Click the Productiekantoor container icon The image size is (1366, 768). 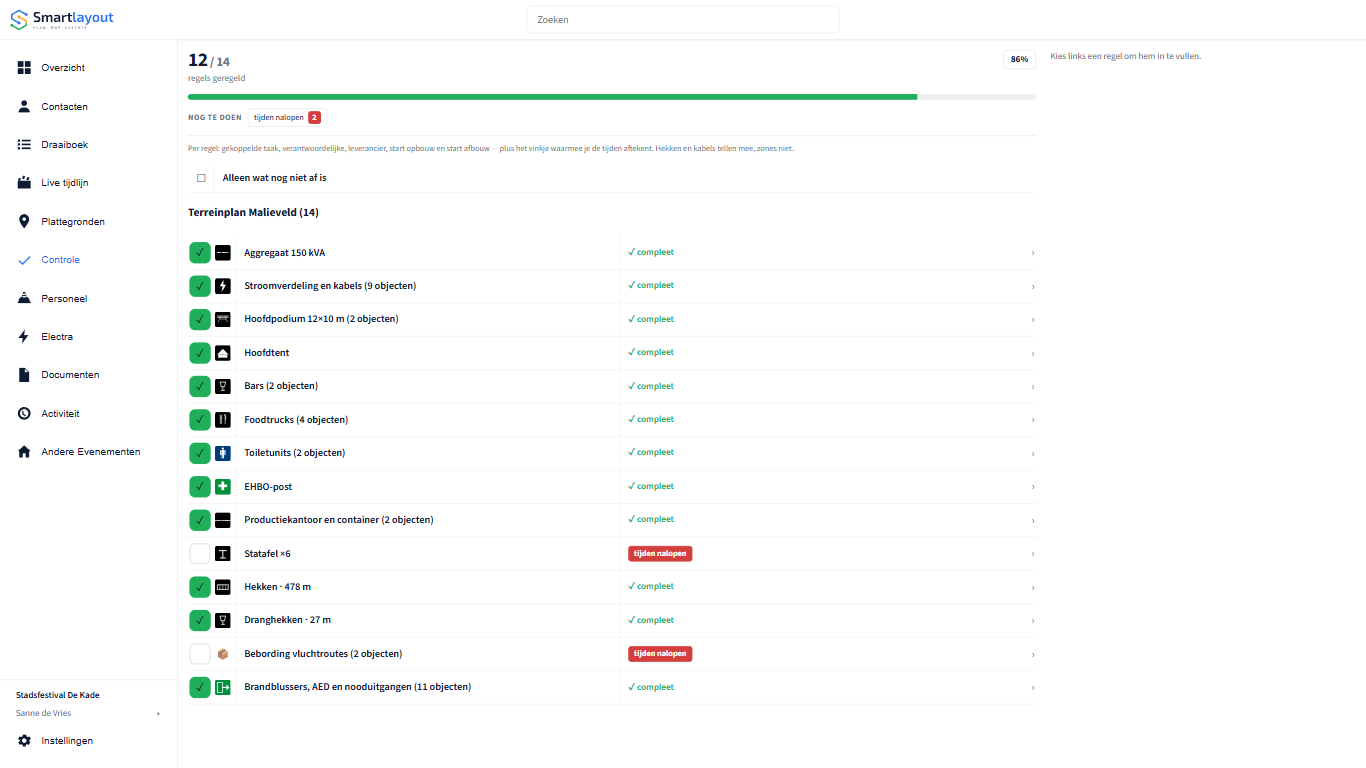point(223,520)
